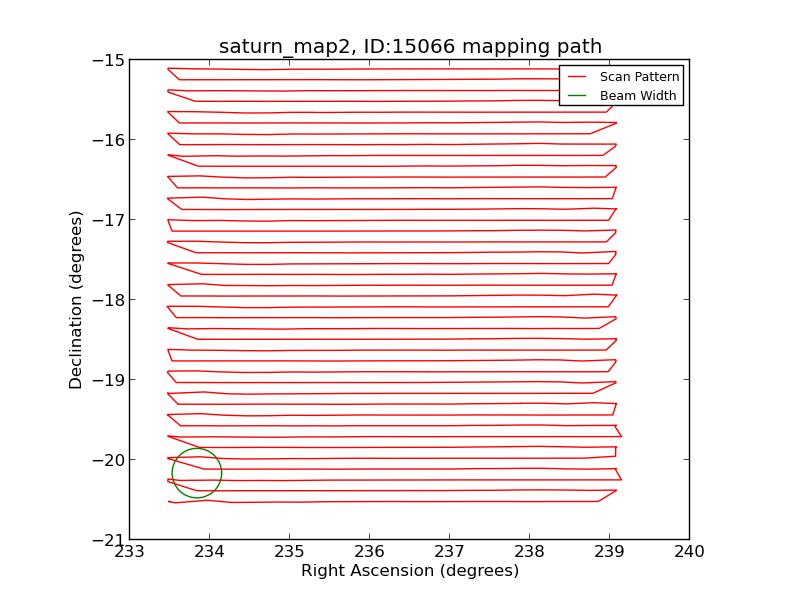Click the x-axis tick label 233
Viewport: 800px width, 600px height.
tap(130, 552)
